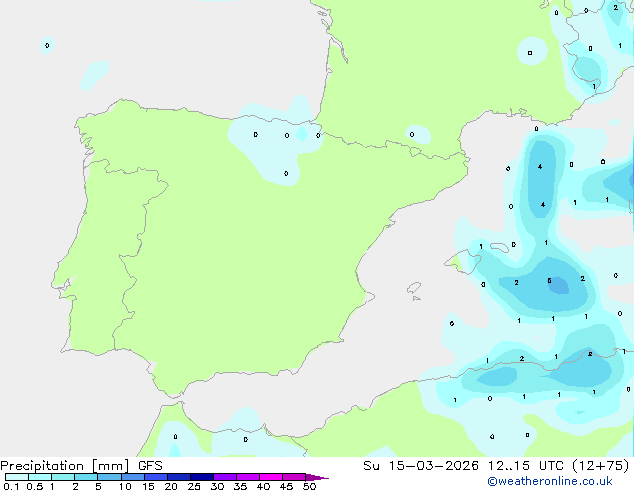Screen dimensions: 634x490
Task: Pick the 45–50 mm legend color swatch
Action: pyautogui.click(x=294, y=477)
